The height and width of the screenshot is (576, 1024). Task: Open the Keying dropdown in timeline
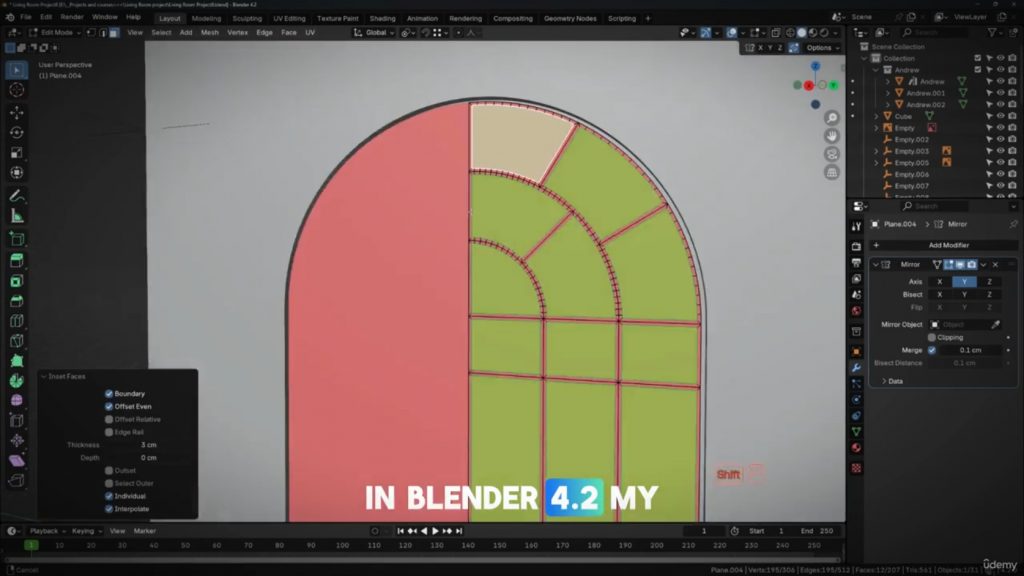point(86,531)
